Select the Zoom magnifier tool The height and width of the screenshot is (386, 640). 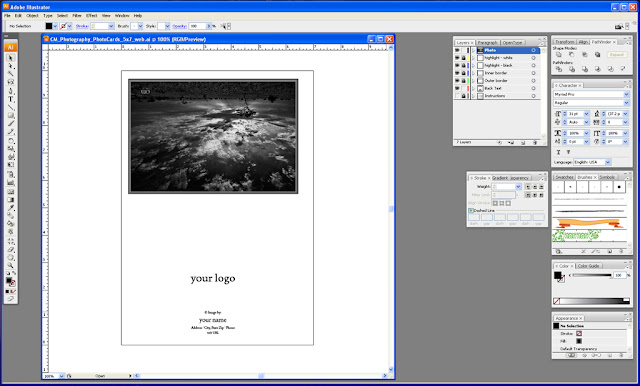click(x=11, y=266)
